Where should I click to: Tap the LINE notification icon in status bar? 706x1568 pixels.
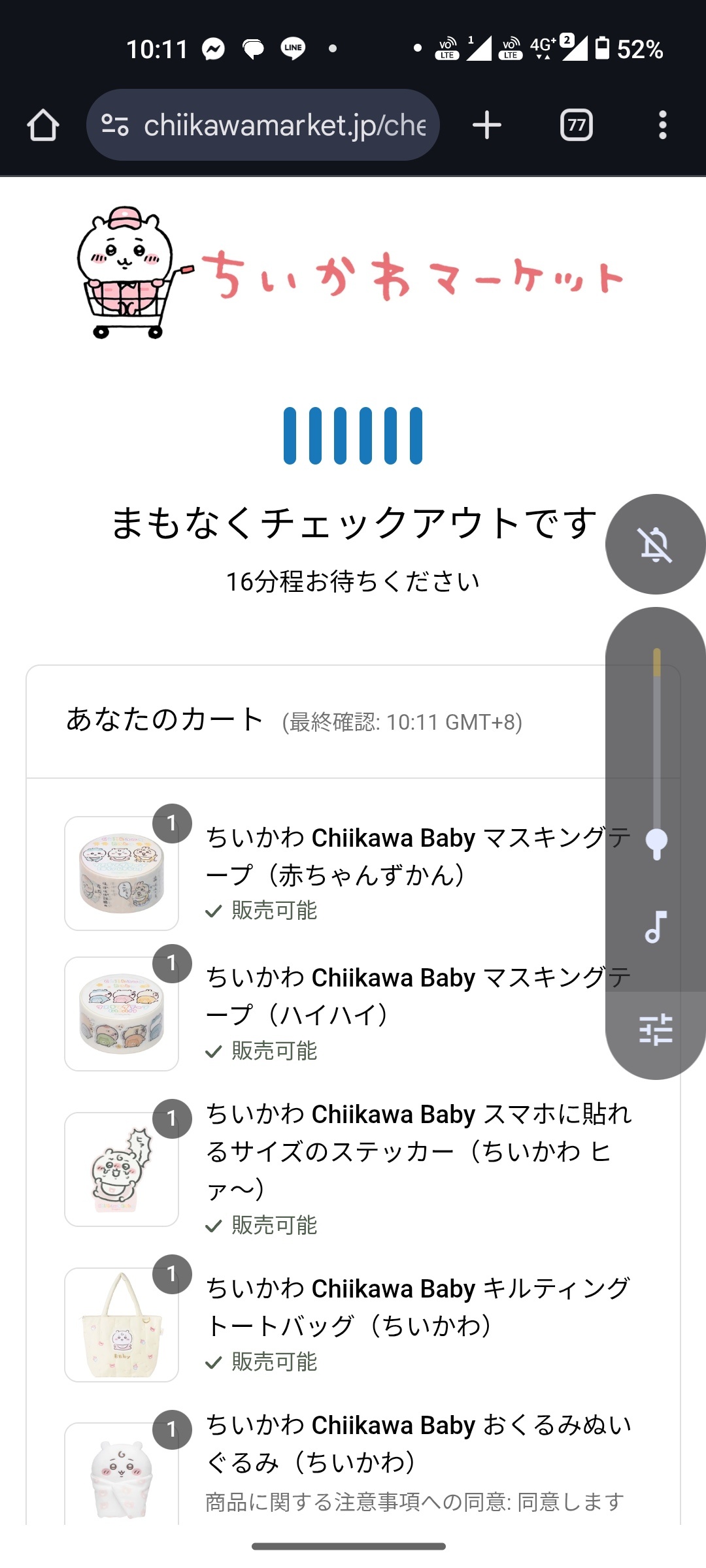[293, 48]
